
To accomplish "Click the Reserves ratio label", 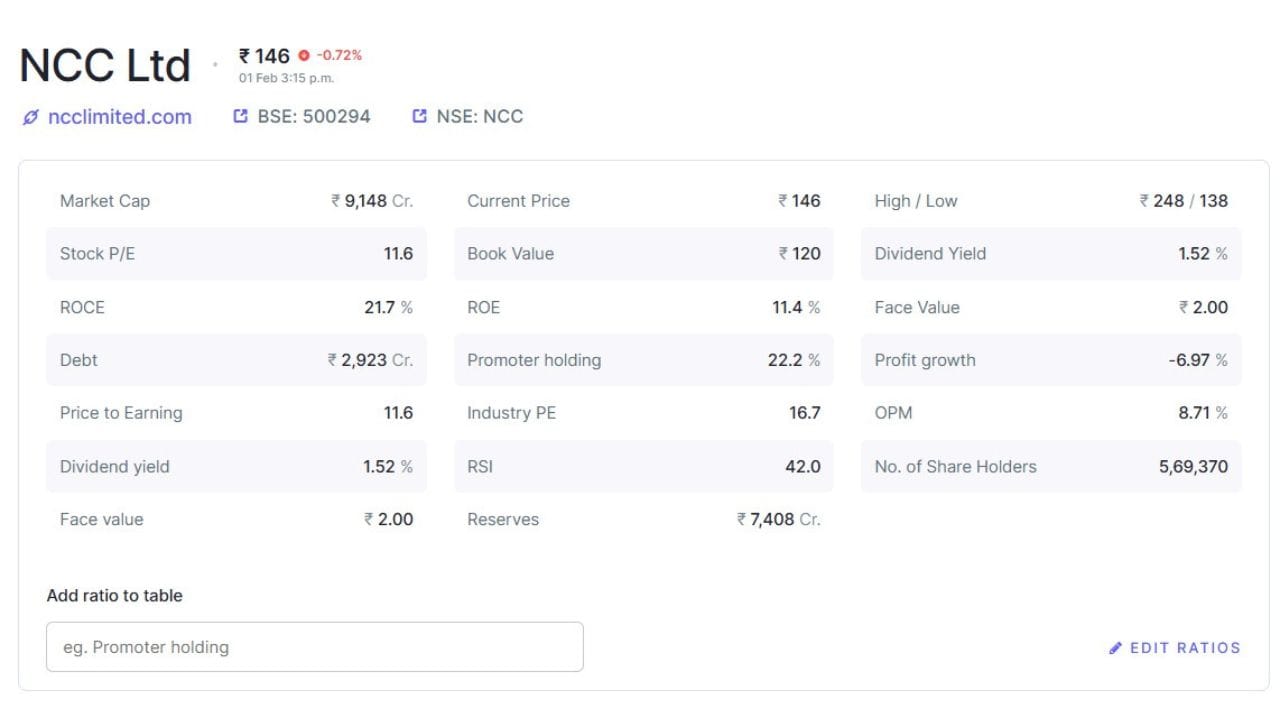I will (503, 519).
